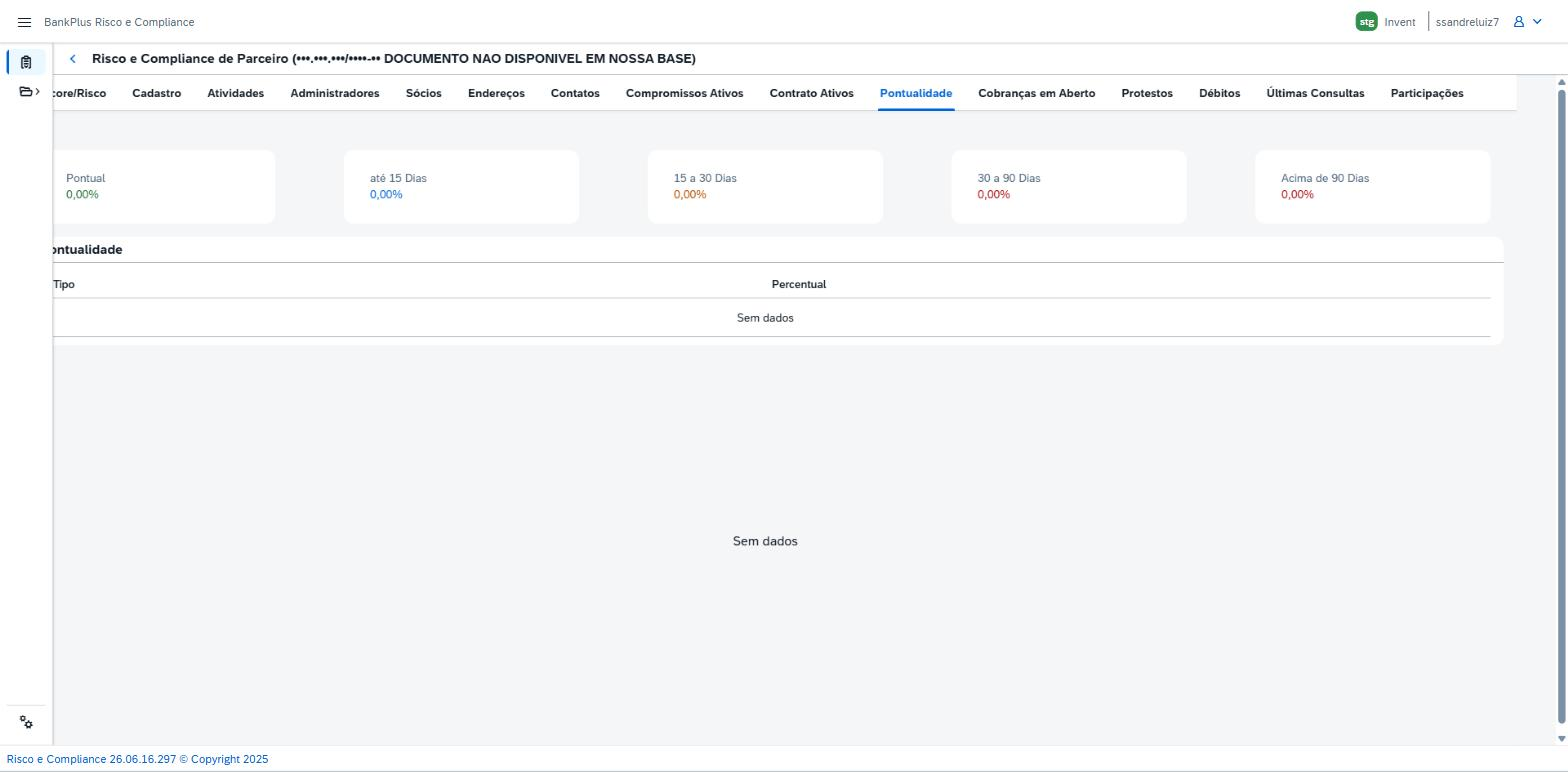The width and height of the screenshot is (1568, 772).
Task: Click the Percentual column header
Action: click(x=799, y=284)
